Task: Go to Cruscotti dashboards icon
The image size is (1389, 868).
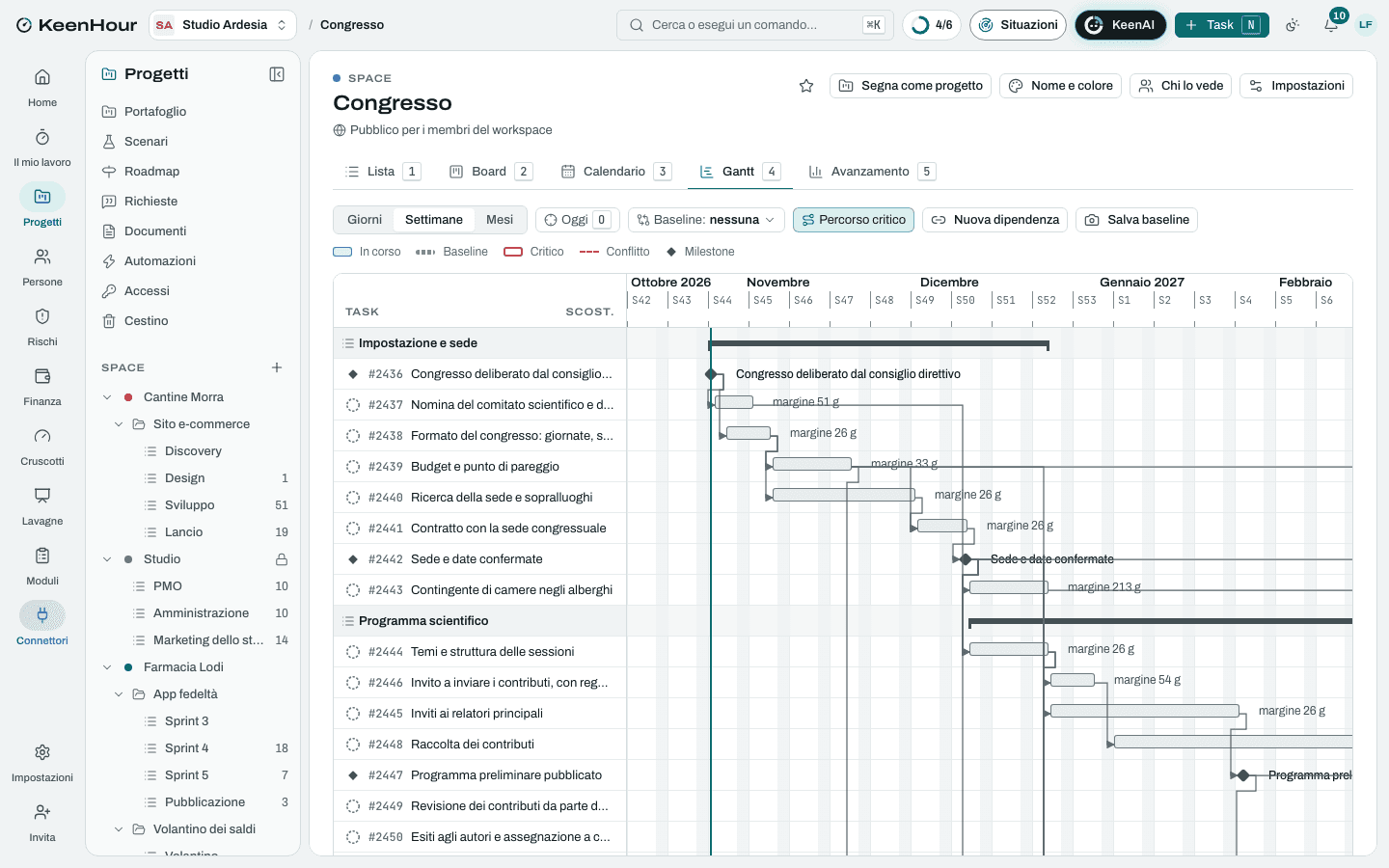Action: tap(42, 447)
